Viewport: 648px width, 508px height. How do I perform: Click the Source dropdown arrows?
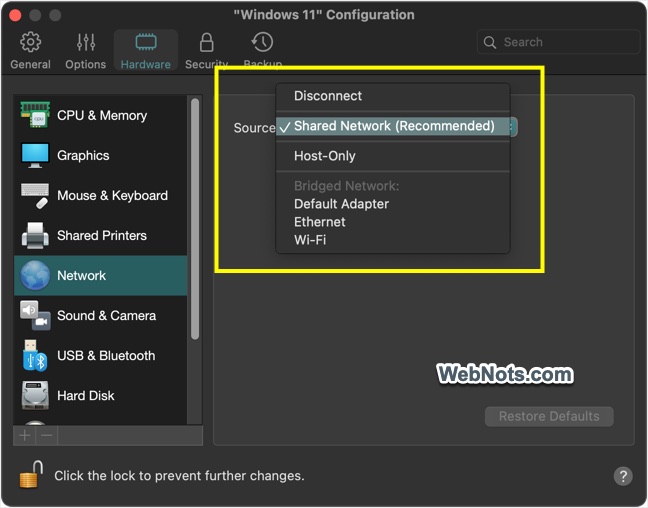pos(512,126)
